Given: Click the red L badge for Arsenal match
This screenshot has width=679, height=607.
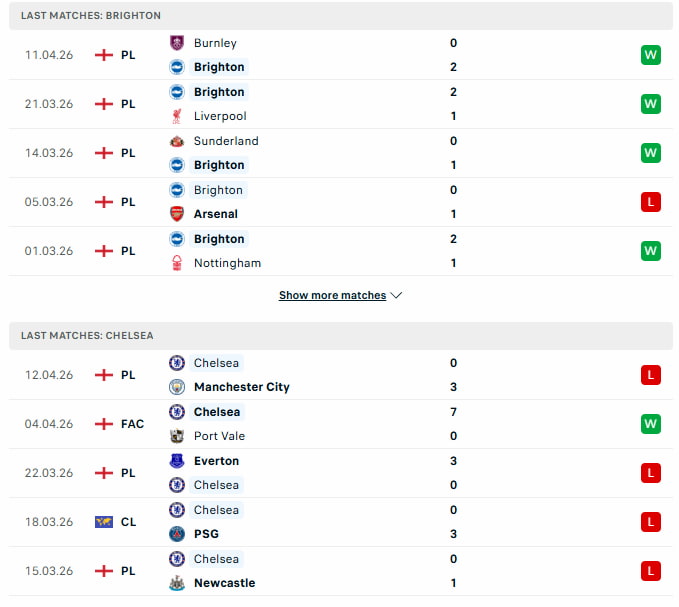Looking at the screenshot, I should (x=650, y=202).
